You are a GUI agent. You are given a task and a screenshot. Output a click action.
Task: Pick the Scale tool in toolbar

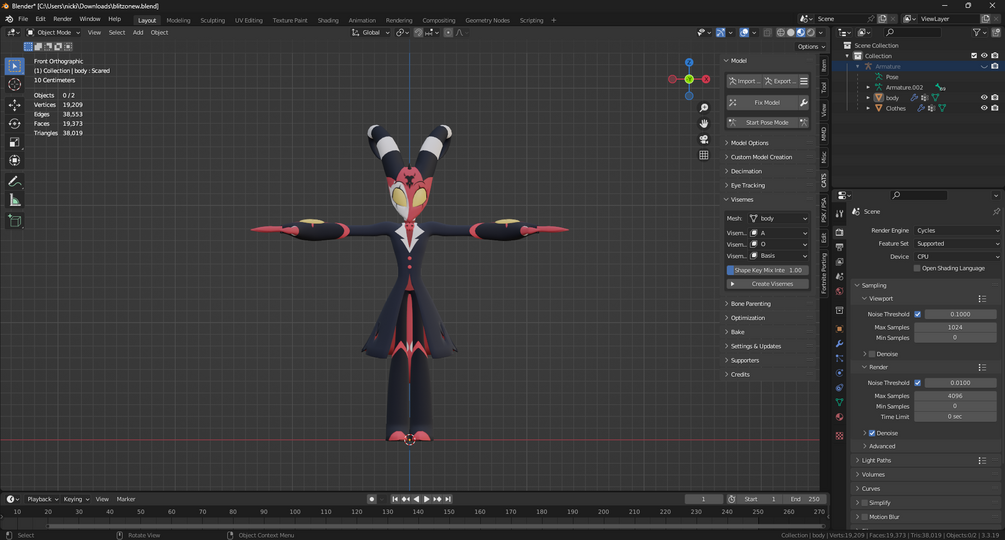[x=15, y=142]
